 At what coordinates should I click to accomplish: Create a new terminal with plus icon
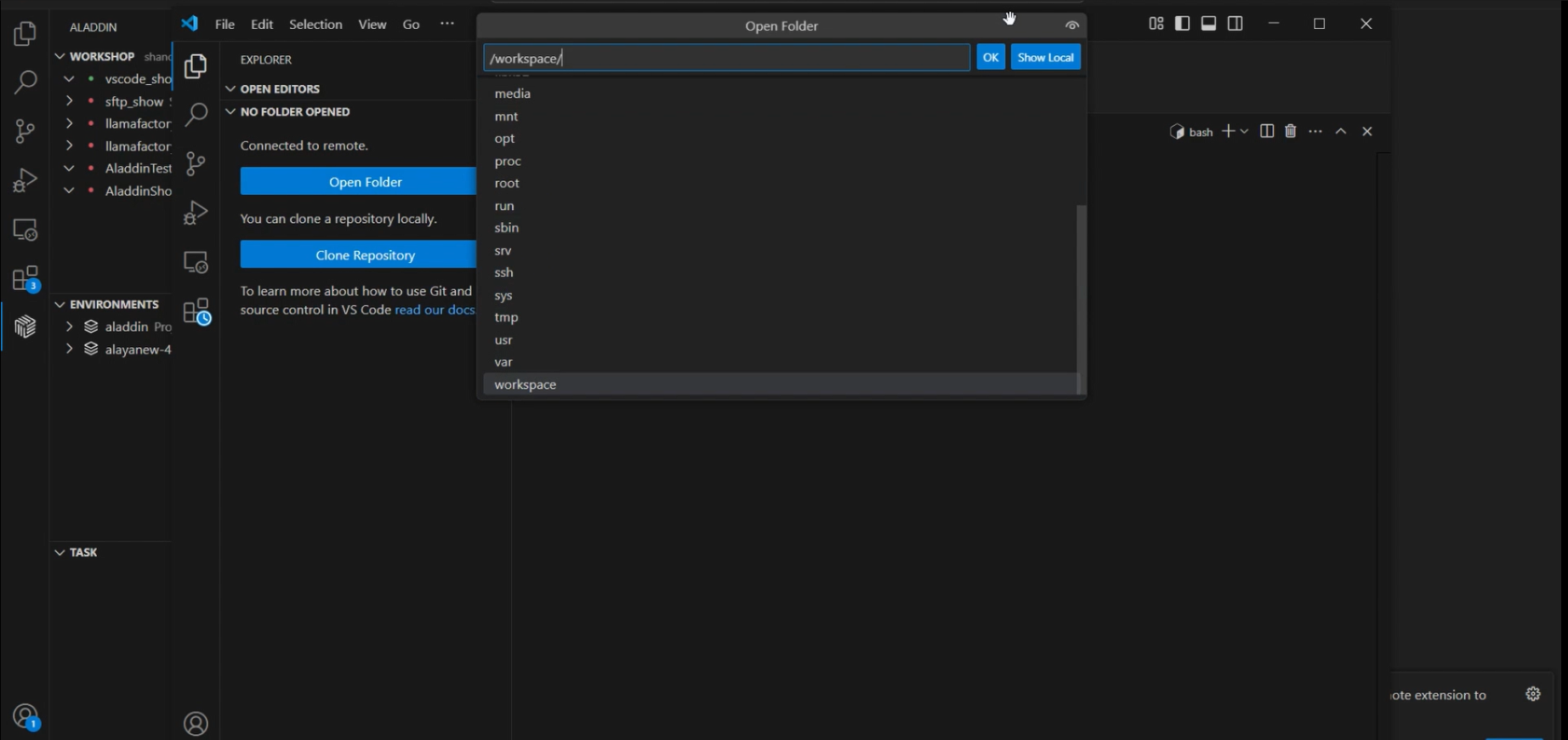tap(1227, 131)
